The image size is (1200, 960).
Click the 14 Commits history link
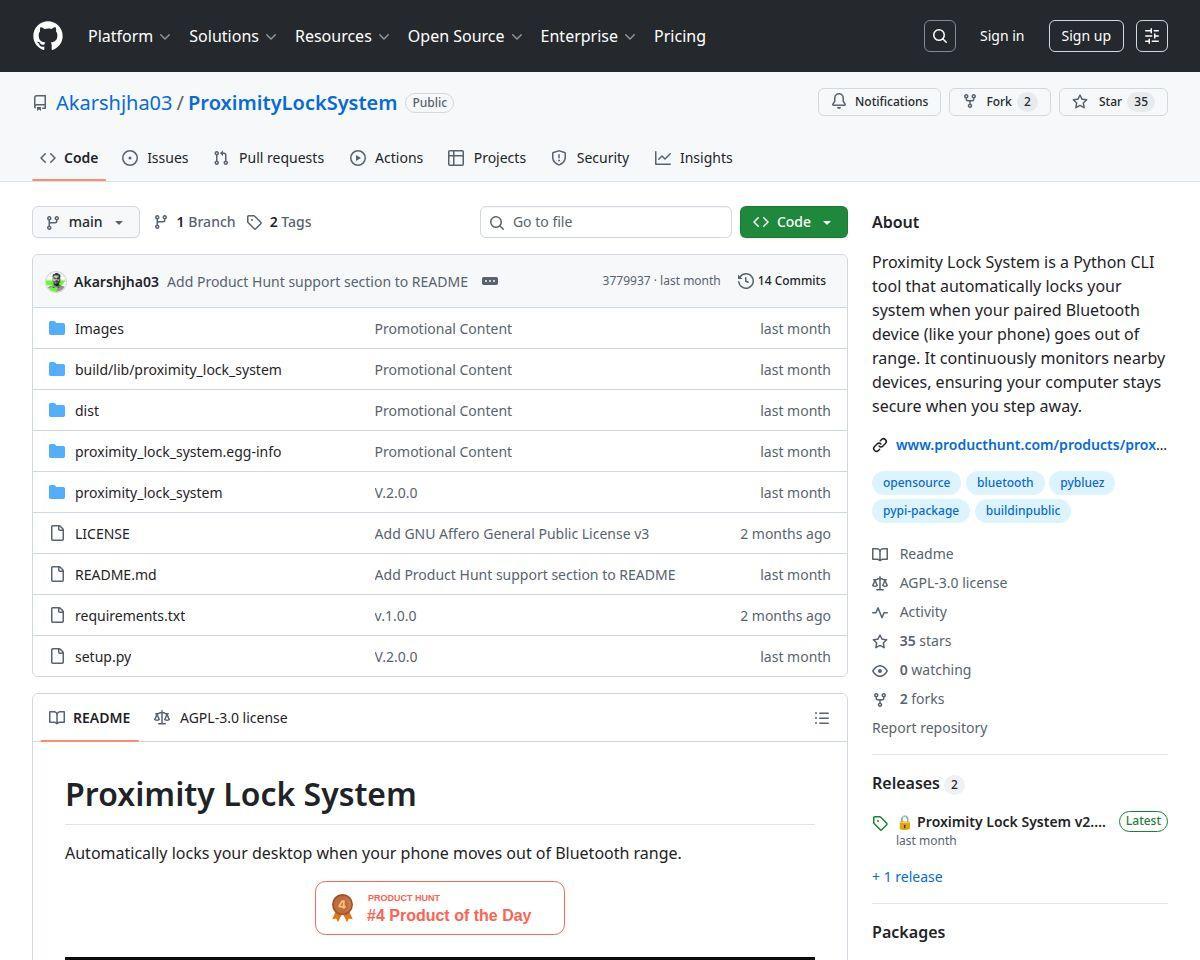[782, 281]
